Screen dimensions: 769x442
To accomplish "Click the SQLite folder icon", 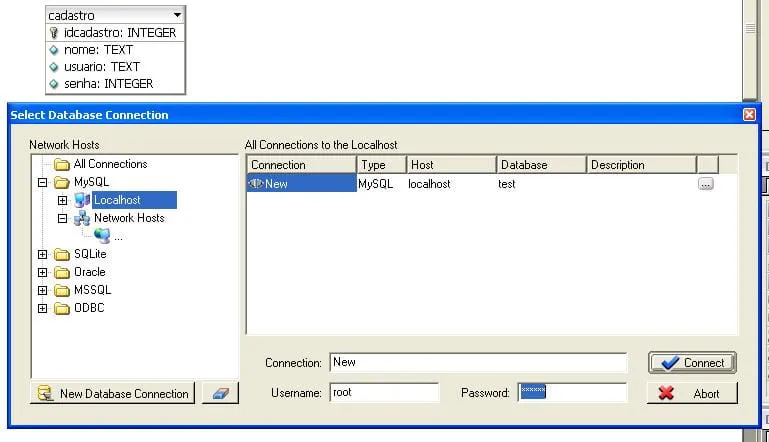I will [62, 255].
